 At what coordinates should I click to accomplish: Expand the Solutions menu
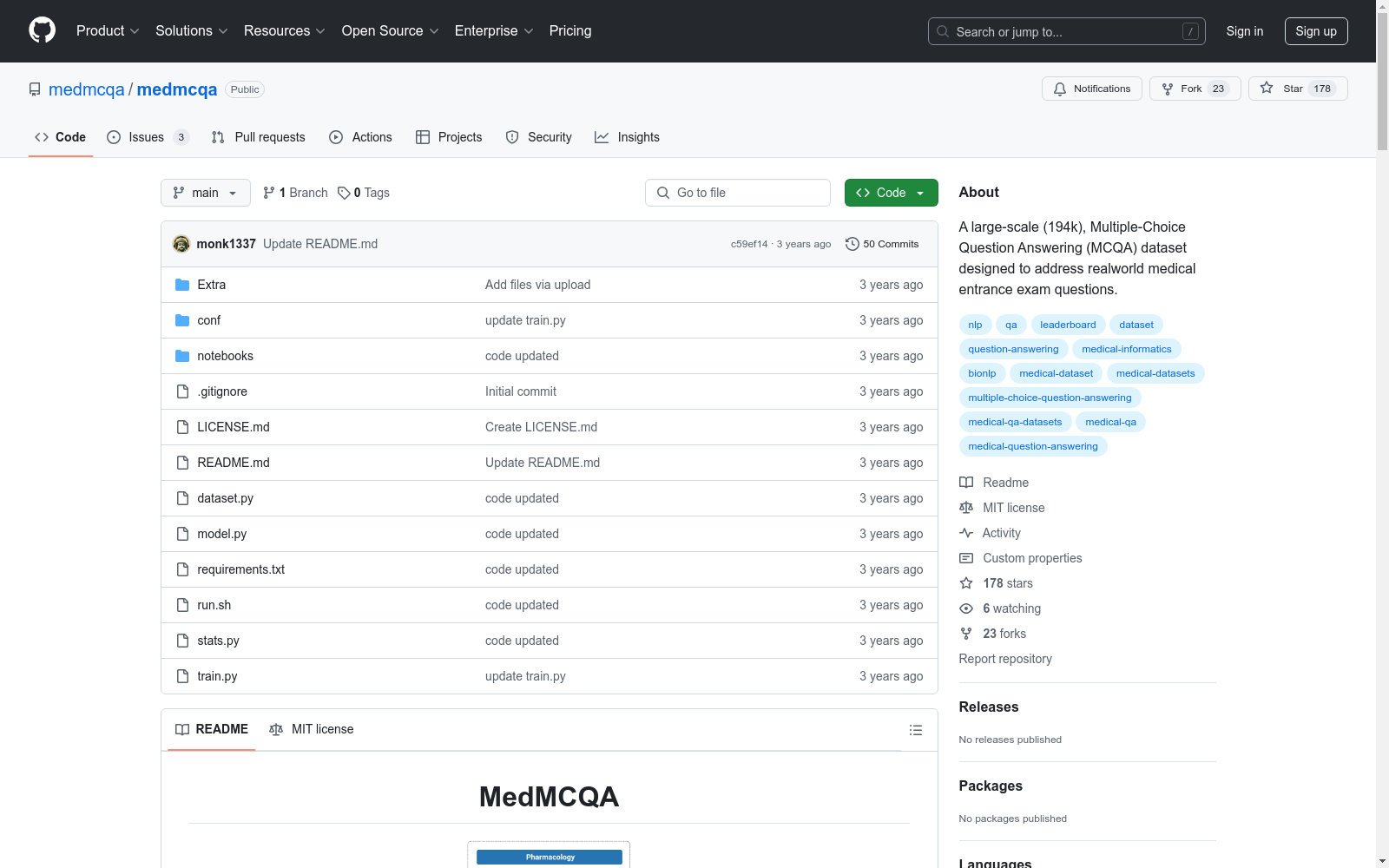point(192,30)
